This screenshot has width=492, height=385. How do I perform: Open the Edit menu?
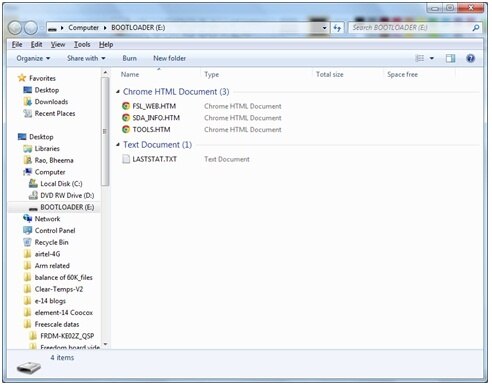(x=36, y=44)
